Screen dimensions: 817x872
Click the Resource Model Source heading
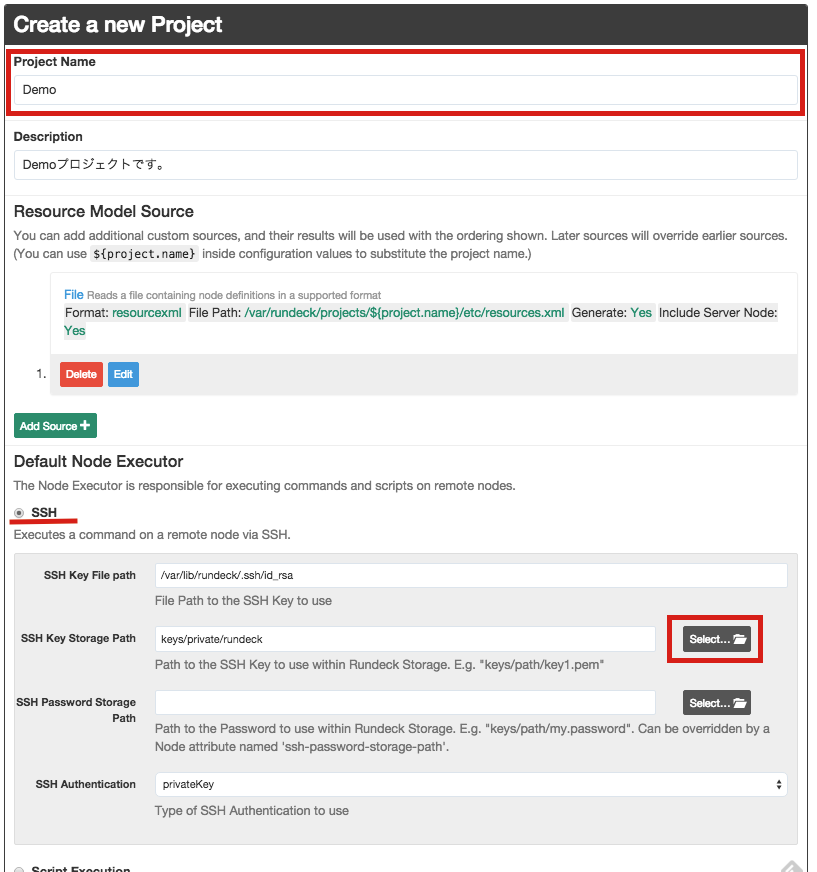pyautogui.click(x=103, y=211)
